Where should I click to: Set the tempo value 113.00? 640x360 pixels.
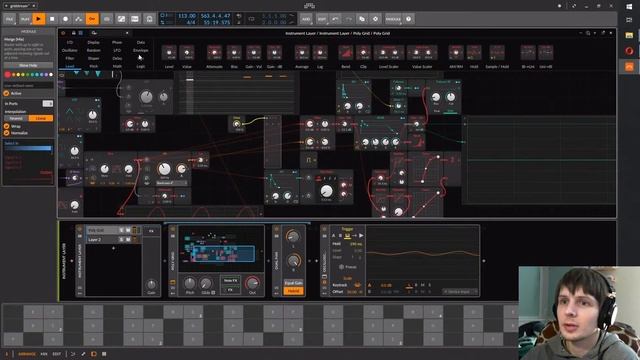click(x=187, y=16)
